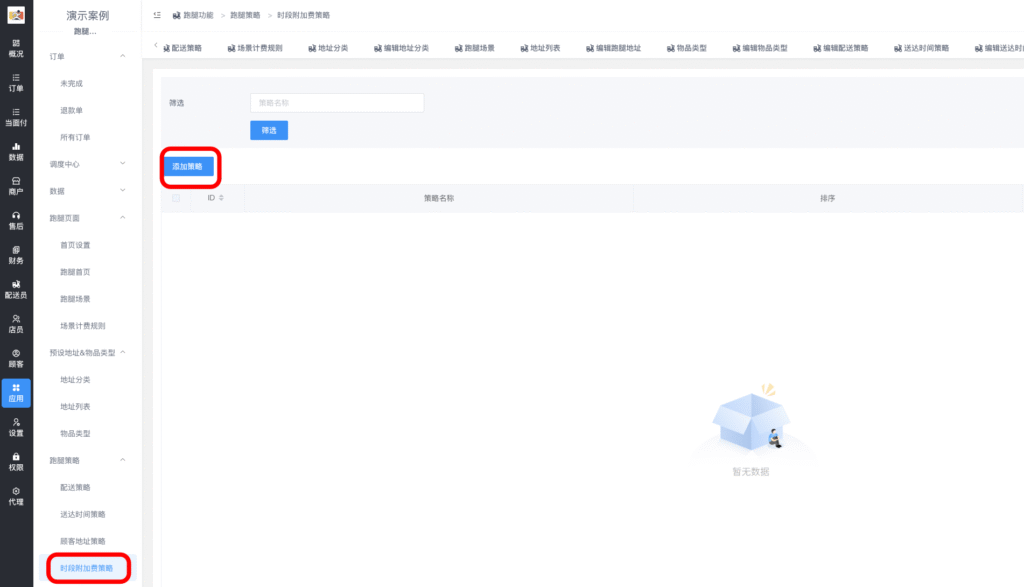
Task: Click the blue 筛选 filter button
Action: 269,130
